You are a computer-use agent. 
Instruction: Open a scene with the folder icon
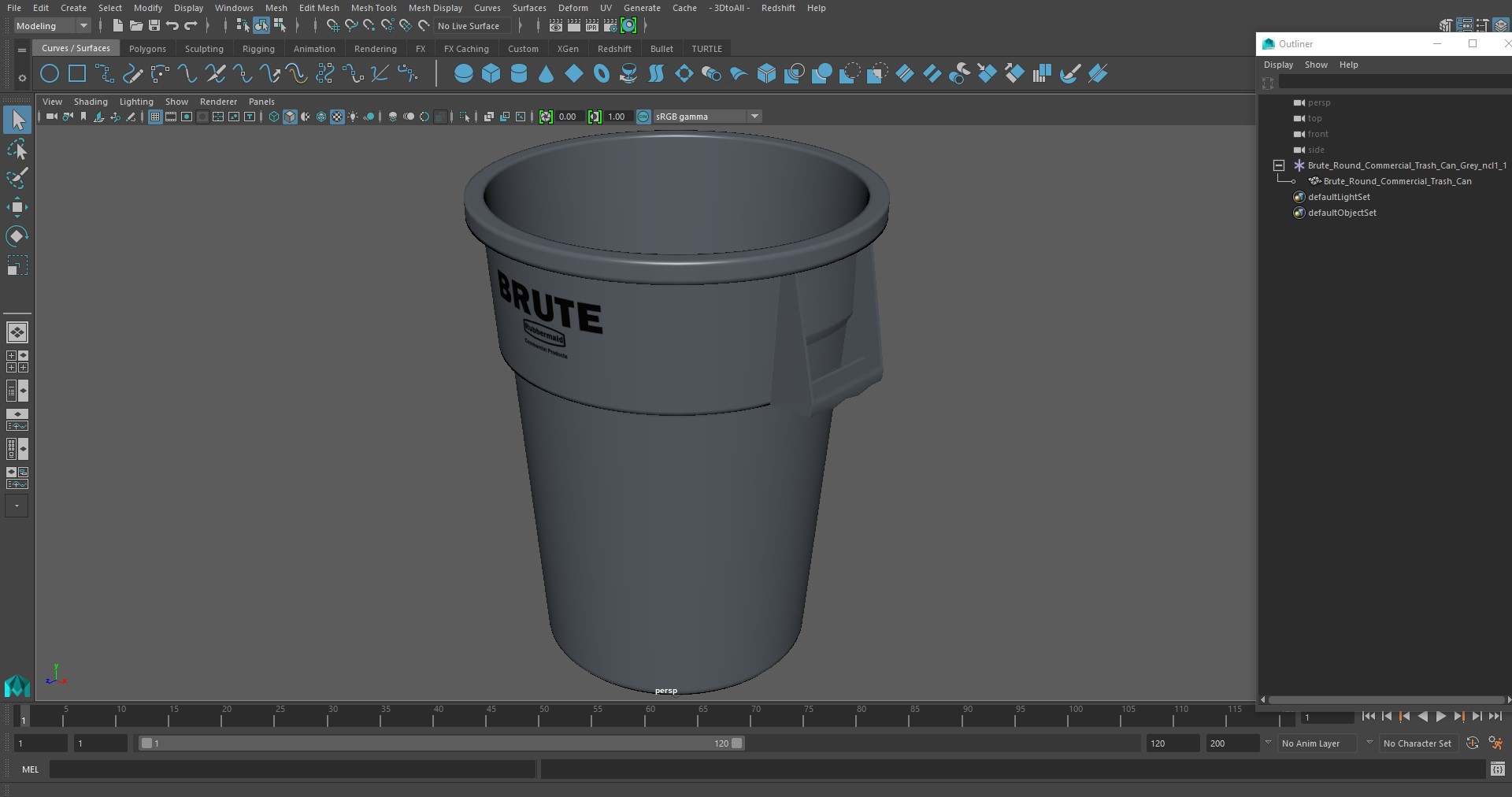click(x=135, y=26)
